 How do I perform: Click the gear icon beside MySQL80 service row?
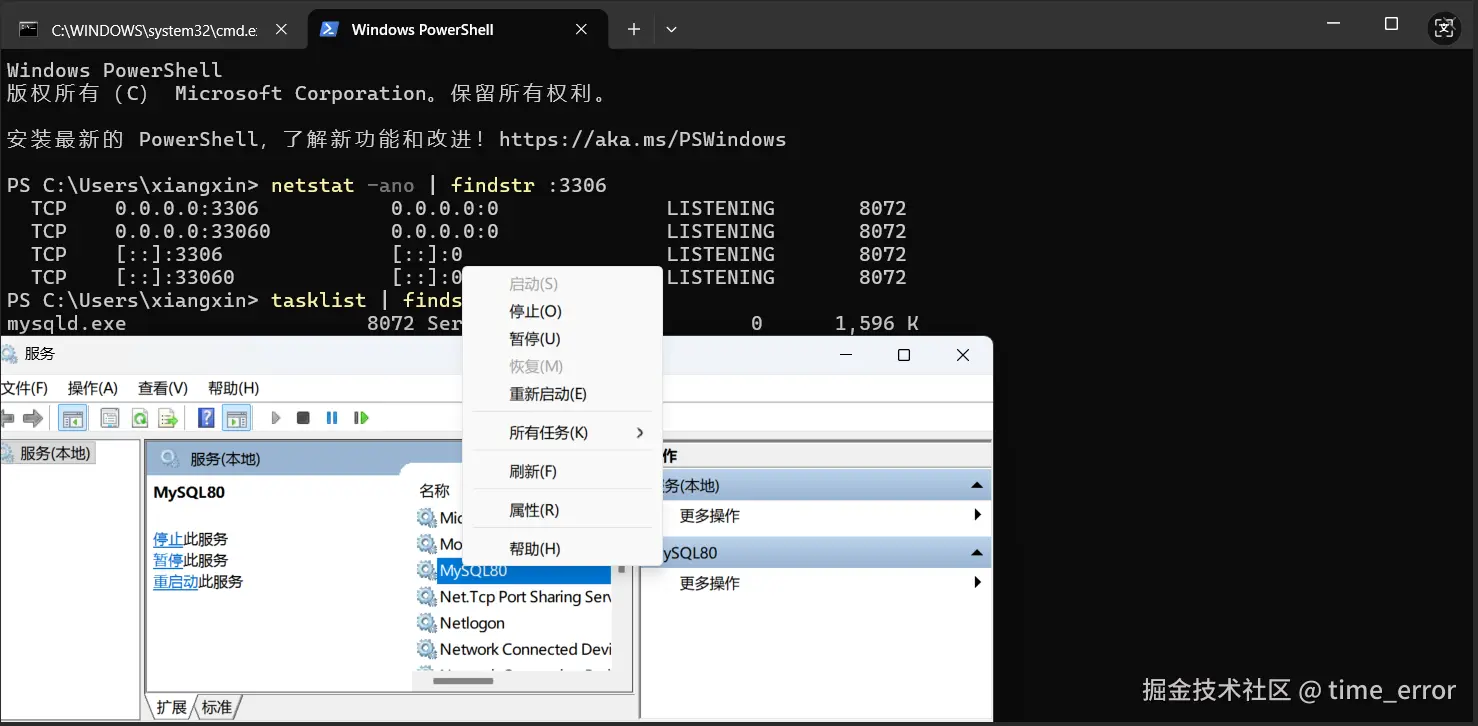tap(427, 571)
